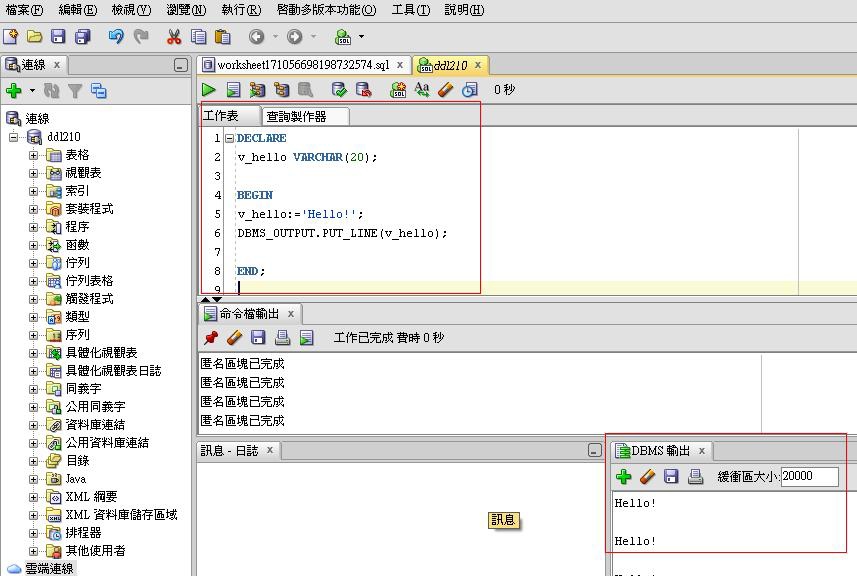The height and width of the screenshot is (576, 857).
Task: Clear script output with eraser icon
Action: coord(234,338)
